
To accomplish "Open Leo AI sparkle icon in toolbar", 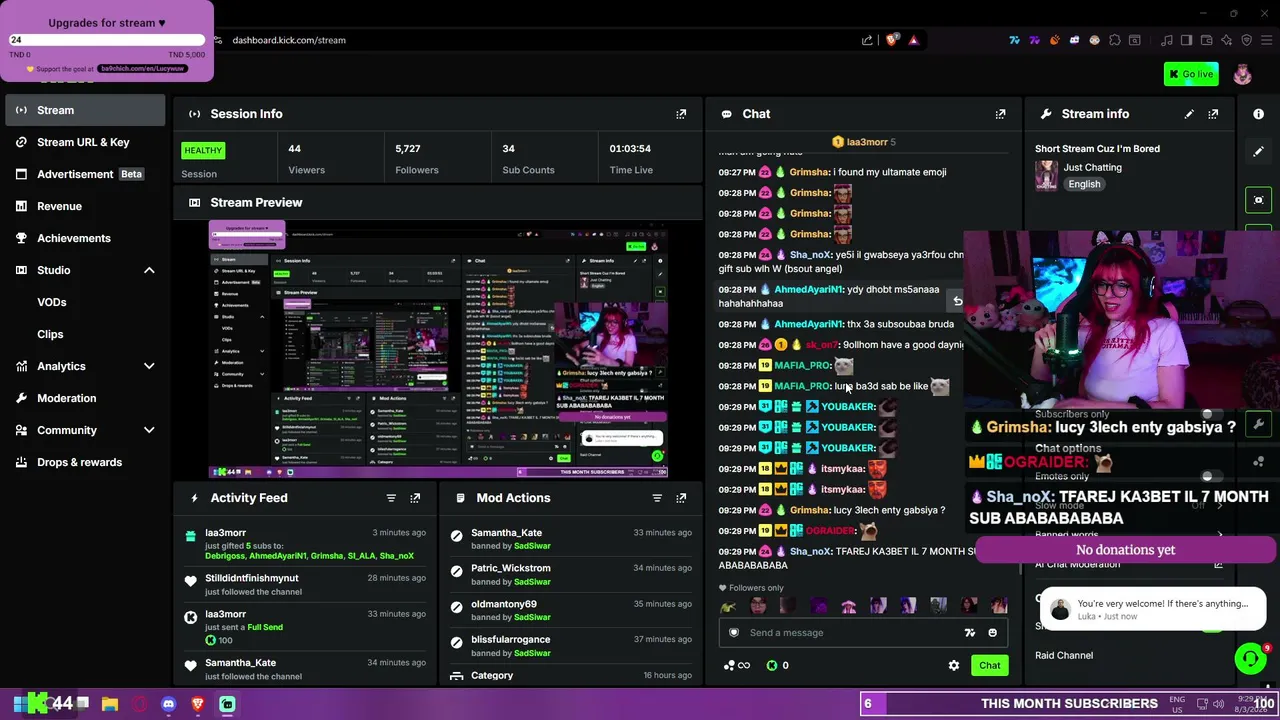I will coord(1226,40).
